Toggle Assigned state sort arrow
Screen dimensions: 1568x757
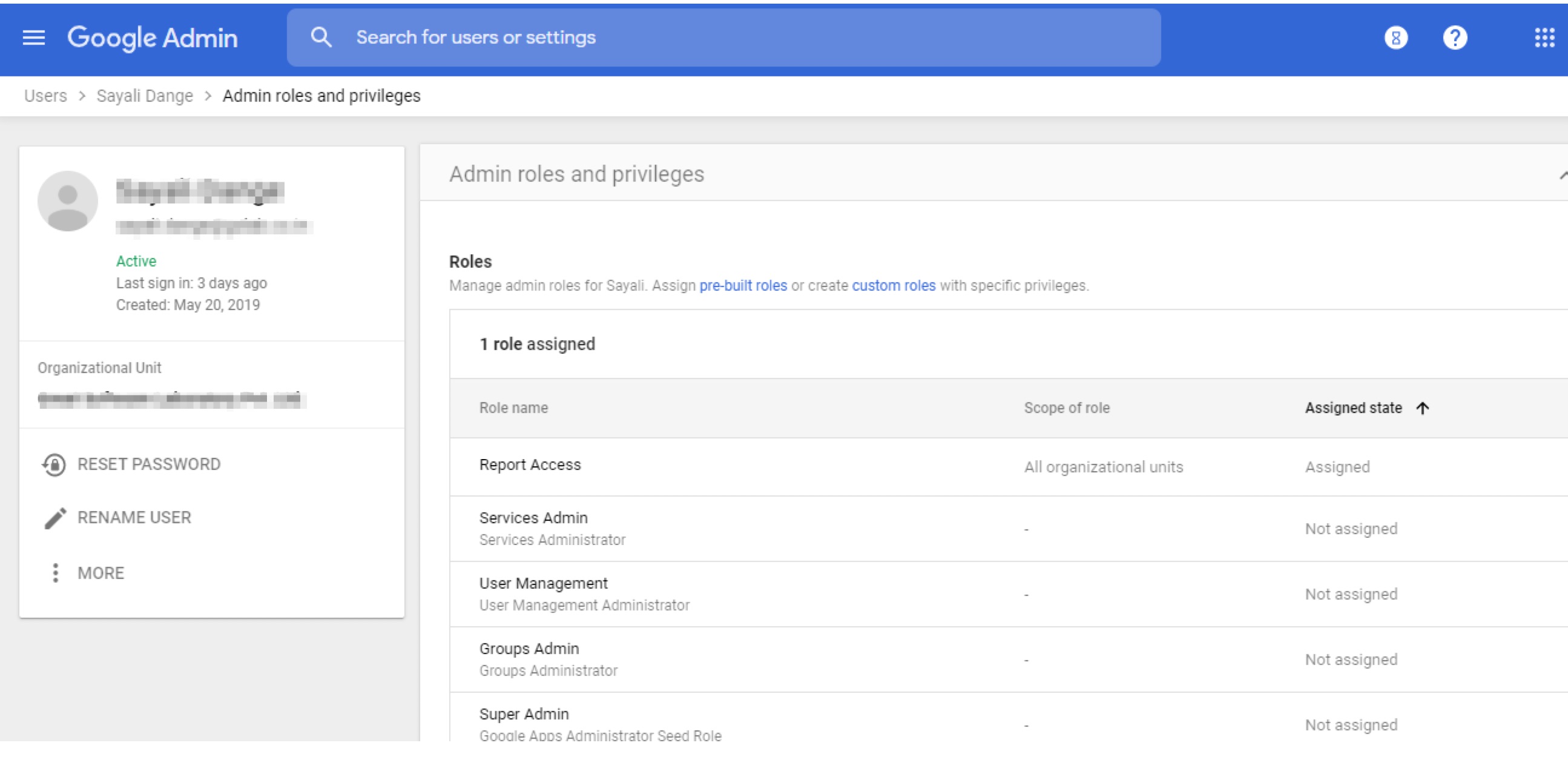click(1422, 408)
